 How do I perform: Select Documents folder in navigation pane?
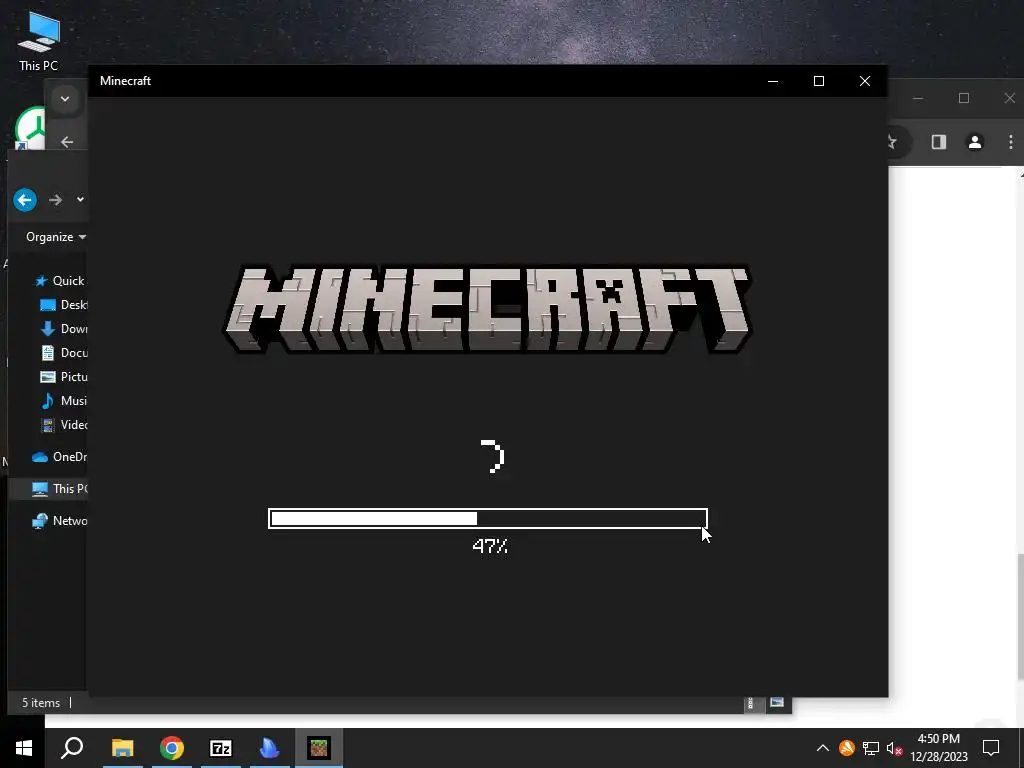[63, 353]
